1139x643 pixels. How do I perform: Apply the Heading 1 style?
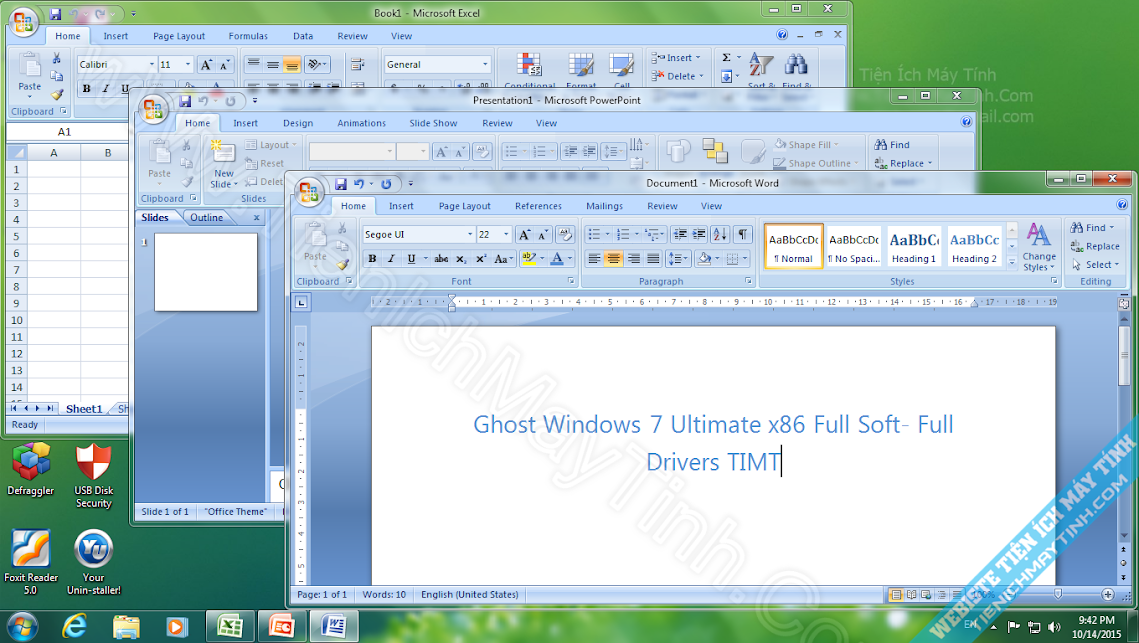(x=913, y=245)
